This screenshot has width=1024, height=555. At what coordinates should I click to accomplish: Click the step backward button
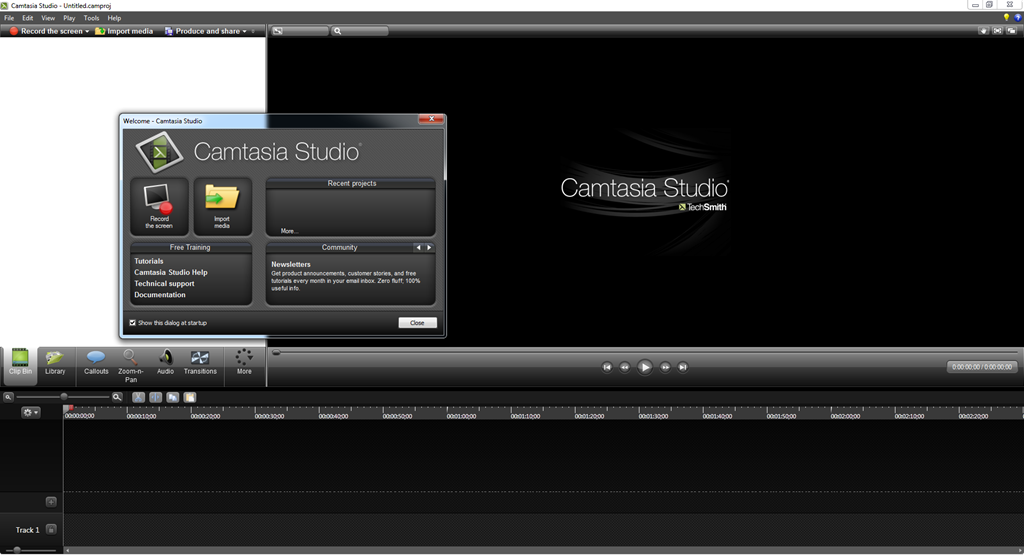click(x=624, y=367)
